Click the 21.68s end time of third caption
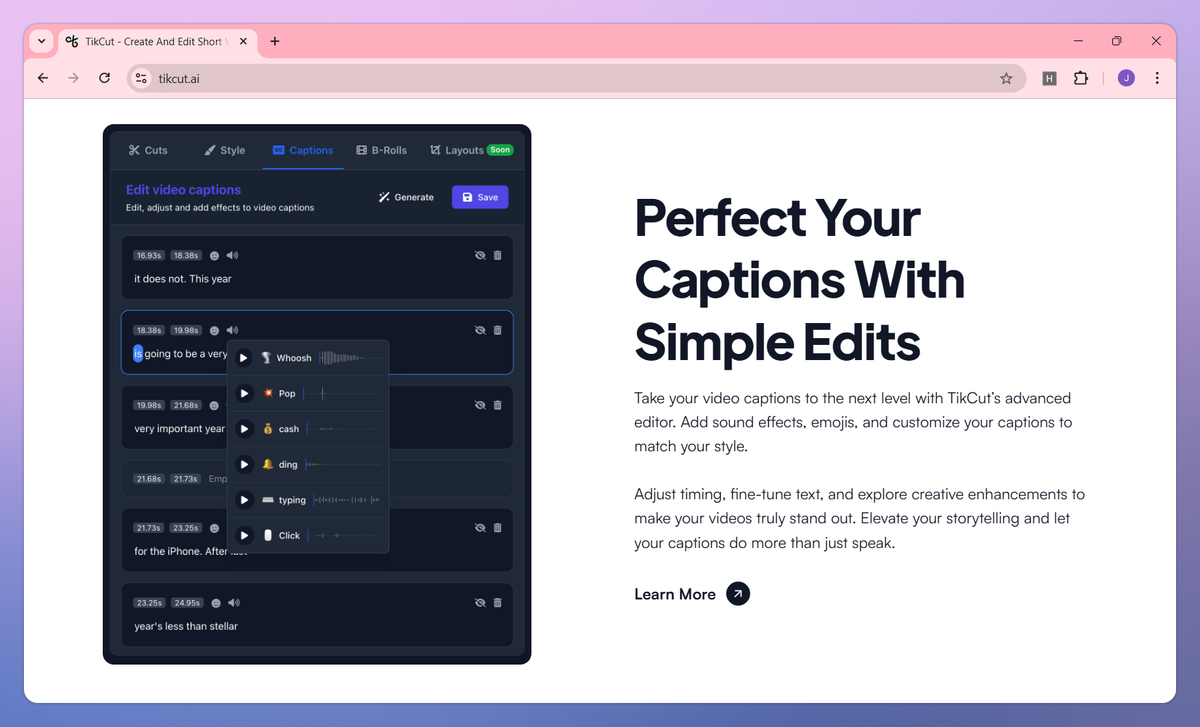 [185, 405]
